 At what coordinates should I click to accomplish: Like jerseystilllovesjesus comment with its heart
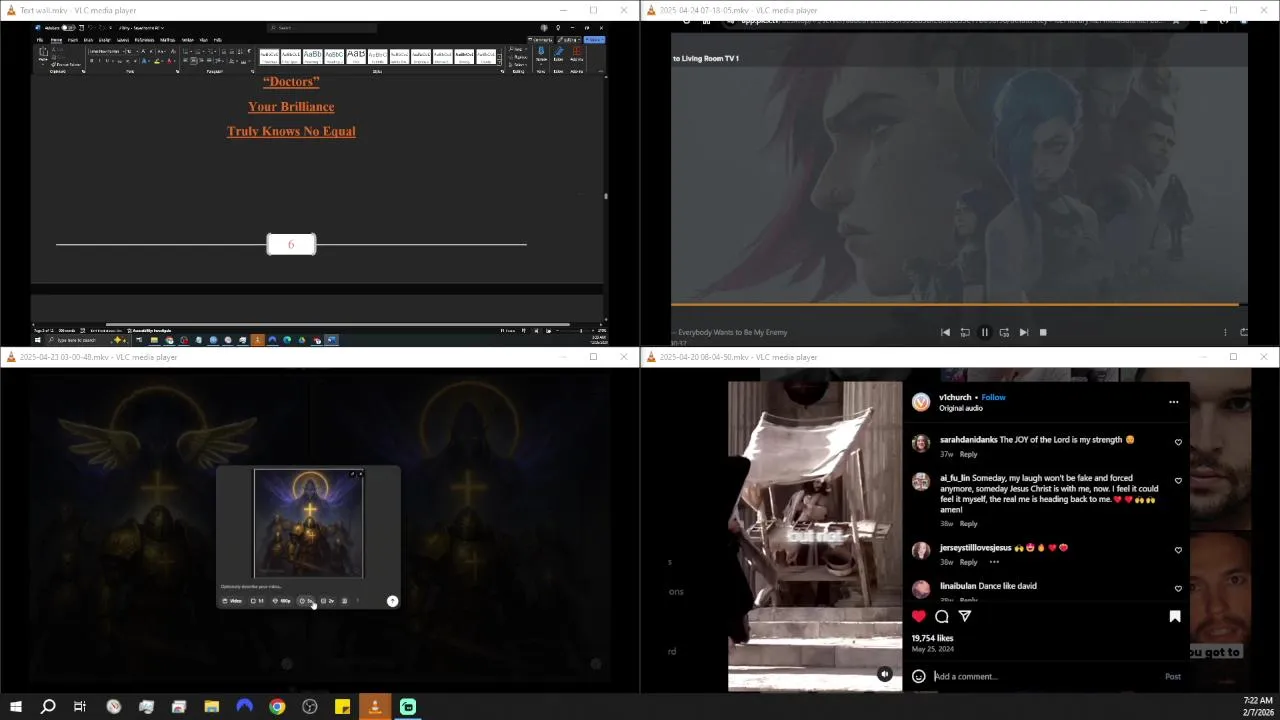point(1178,550)
